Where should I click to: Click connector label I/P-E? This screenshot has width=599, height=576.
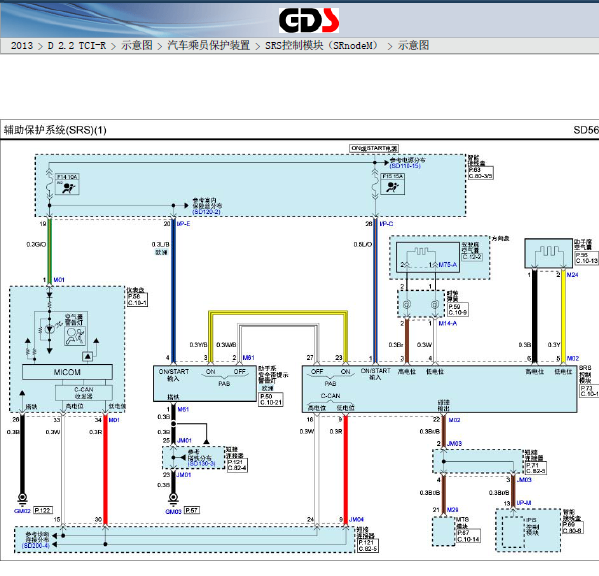[183, 224]
